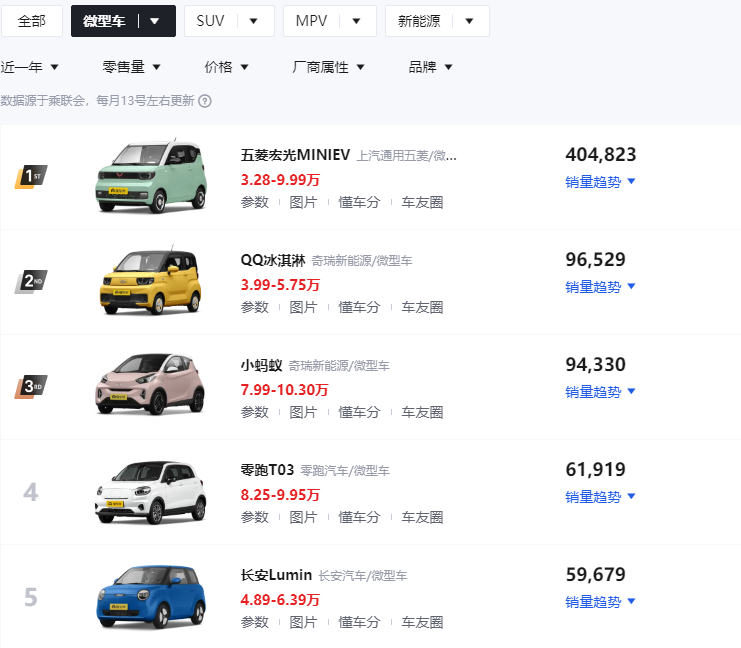Expand 销量趋势 for 小蚂蚁
Image resolution: width=741 pixels, height=648 pixels.
pyautogui.click(x=600, y=391)
